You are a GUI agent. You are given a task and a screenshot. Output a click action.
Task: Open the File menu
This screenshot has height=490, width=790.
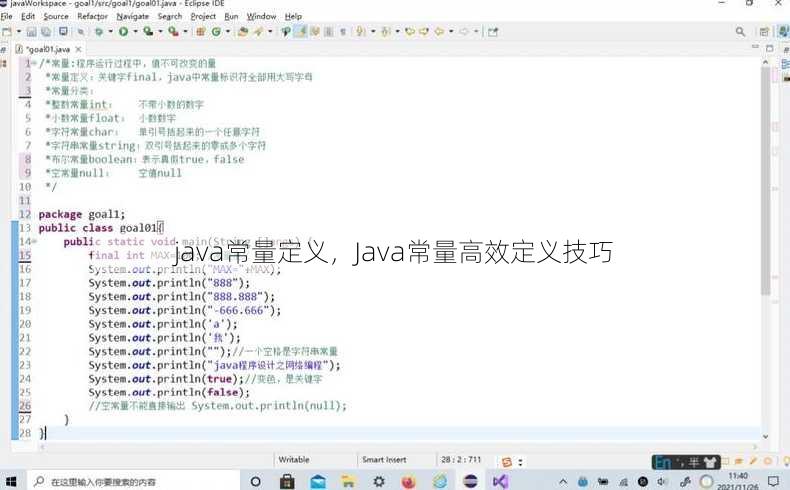tap(7, 16)
